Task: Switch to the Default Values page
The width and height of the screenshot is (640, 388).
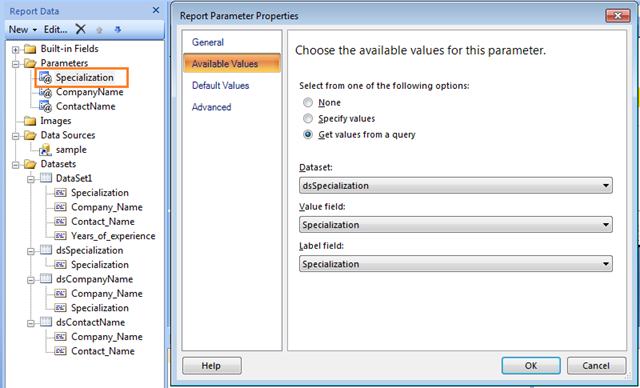Action: click(220, 86)
